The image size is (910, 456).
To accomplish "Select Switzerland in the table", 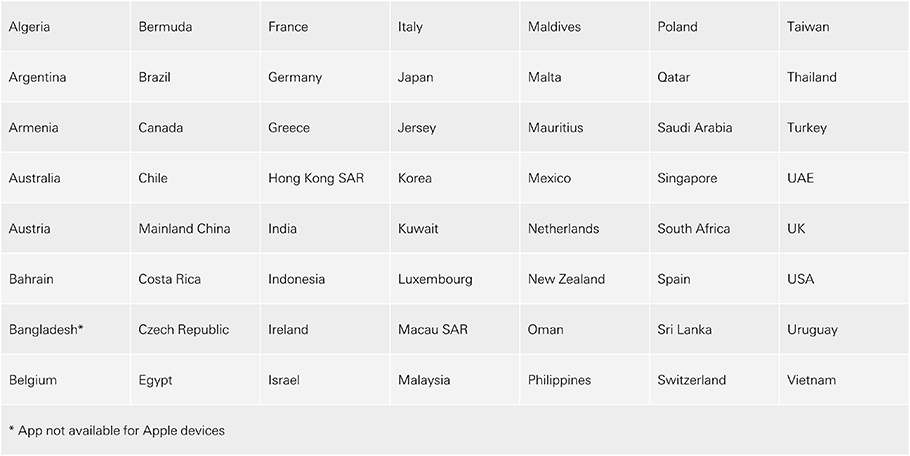I will [691, 380].
